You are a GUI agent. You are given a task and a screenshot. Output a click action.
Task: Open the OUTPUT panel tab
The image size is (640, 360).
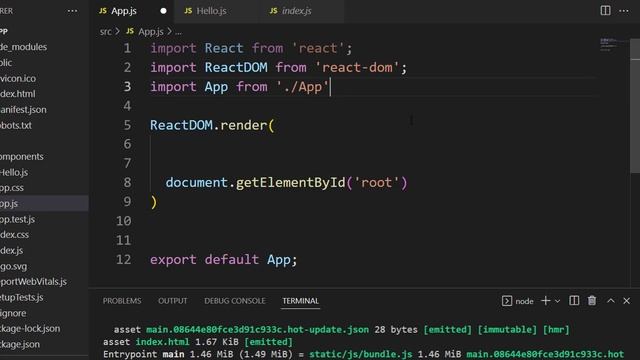173,301
